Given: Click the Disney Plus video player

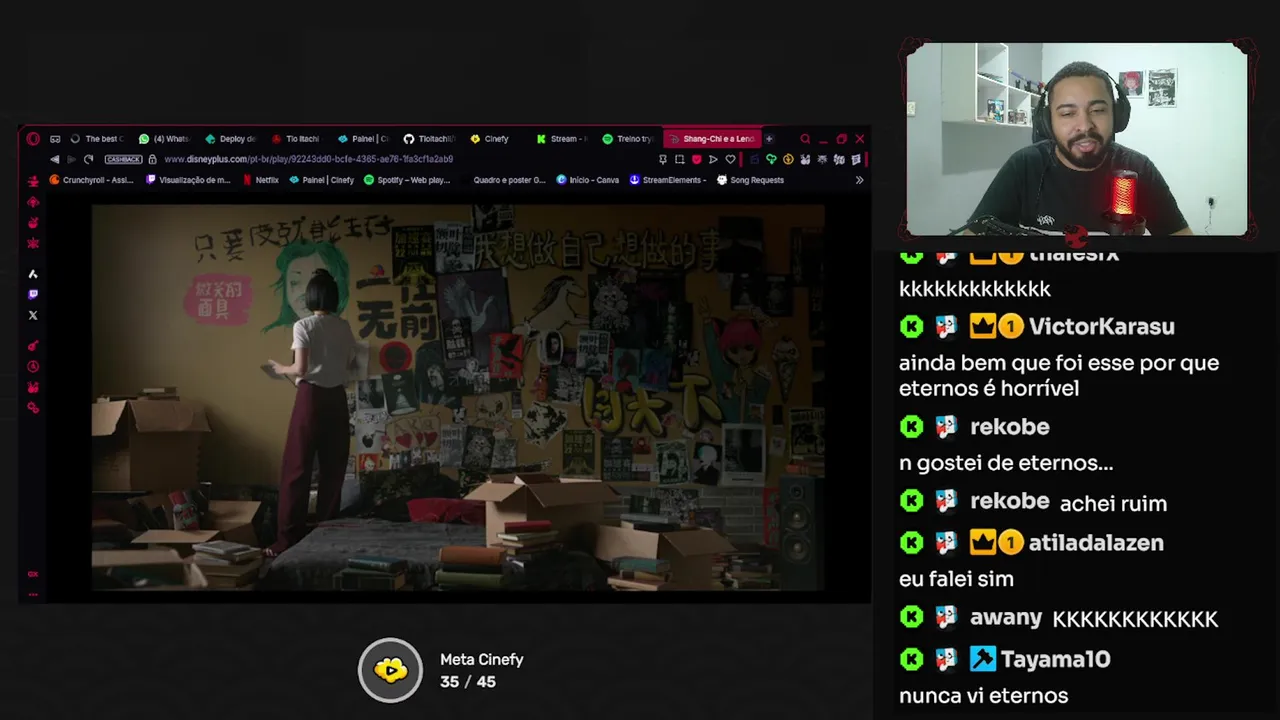Looking at the screenshot, I should point(458,397).
